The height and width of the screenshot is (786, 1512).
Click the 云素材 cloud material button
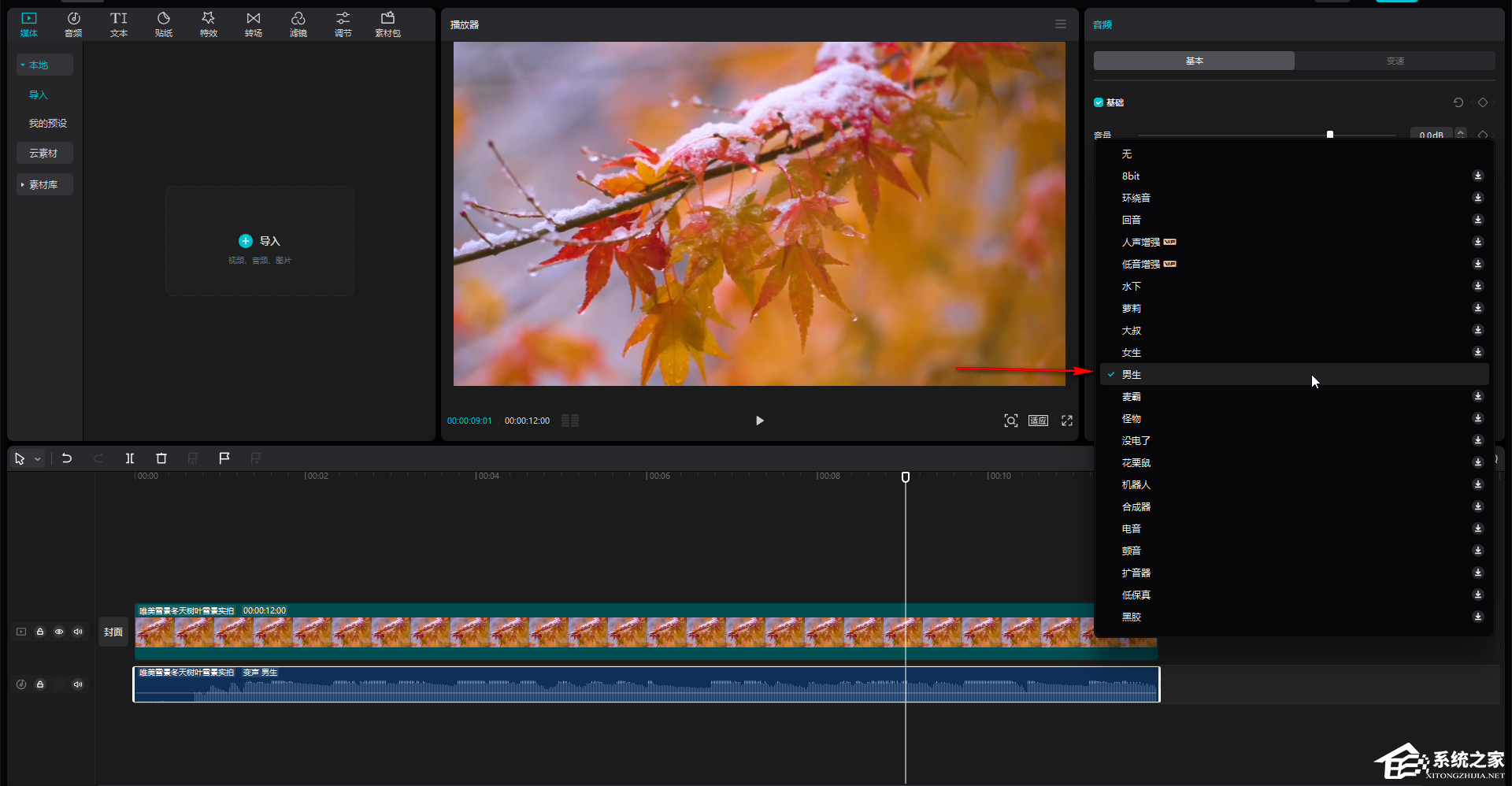tap(44, 153)
